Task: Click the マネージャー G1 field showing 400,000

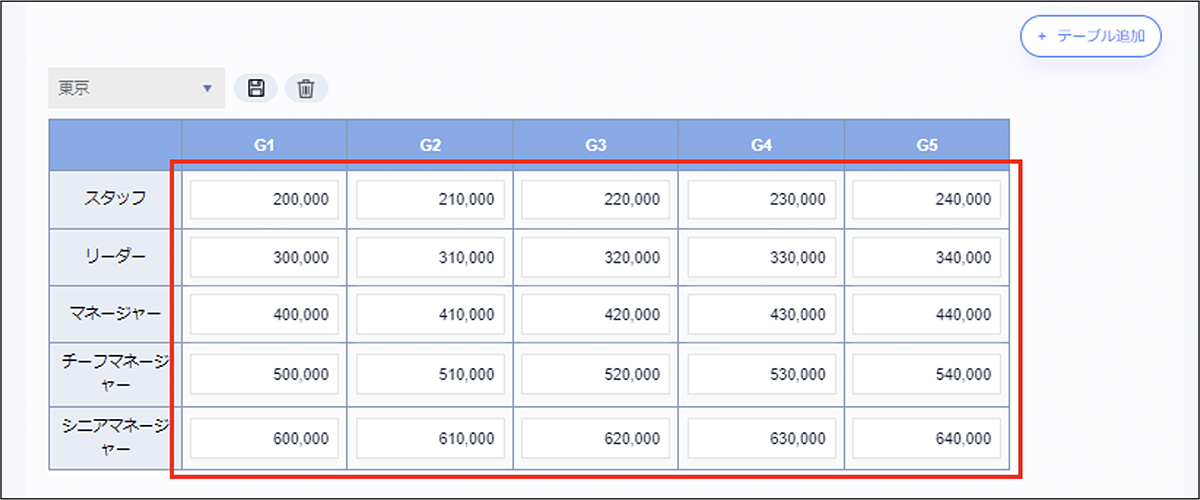Action: pos(265,315)
